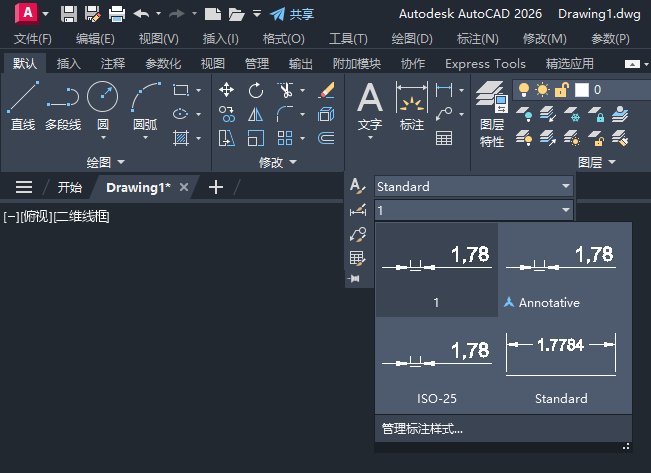Toggle layer 0 on/off lightbulb

[524, 90]
